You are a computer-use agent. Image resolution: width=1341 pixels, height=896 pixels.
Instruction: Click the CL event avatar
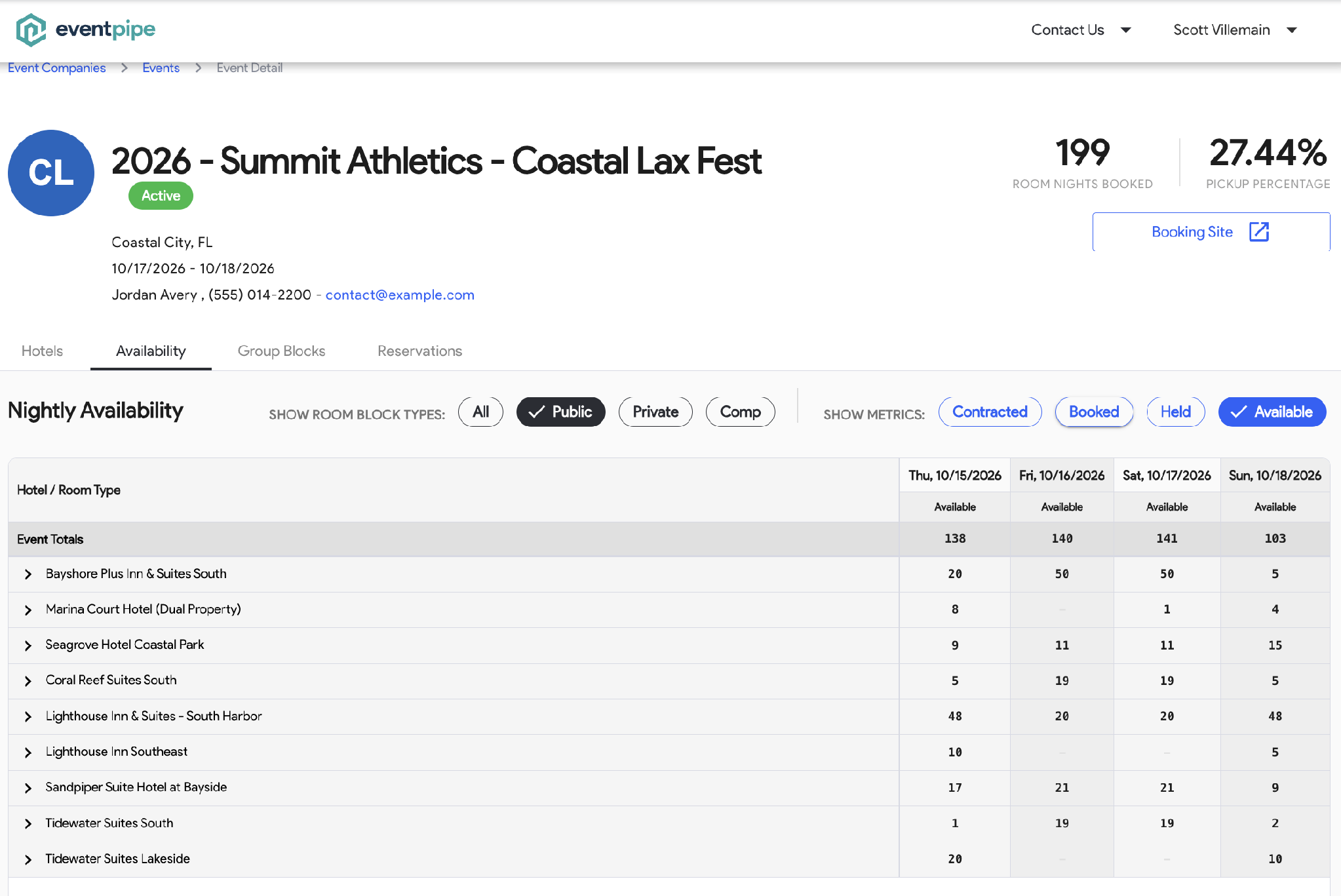51,173
